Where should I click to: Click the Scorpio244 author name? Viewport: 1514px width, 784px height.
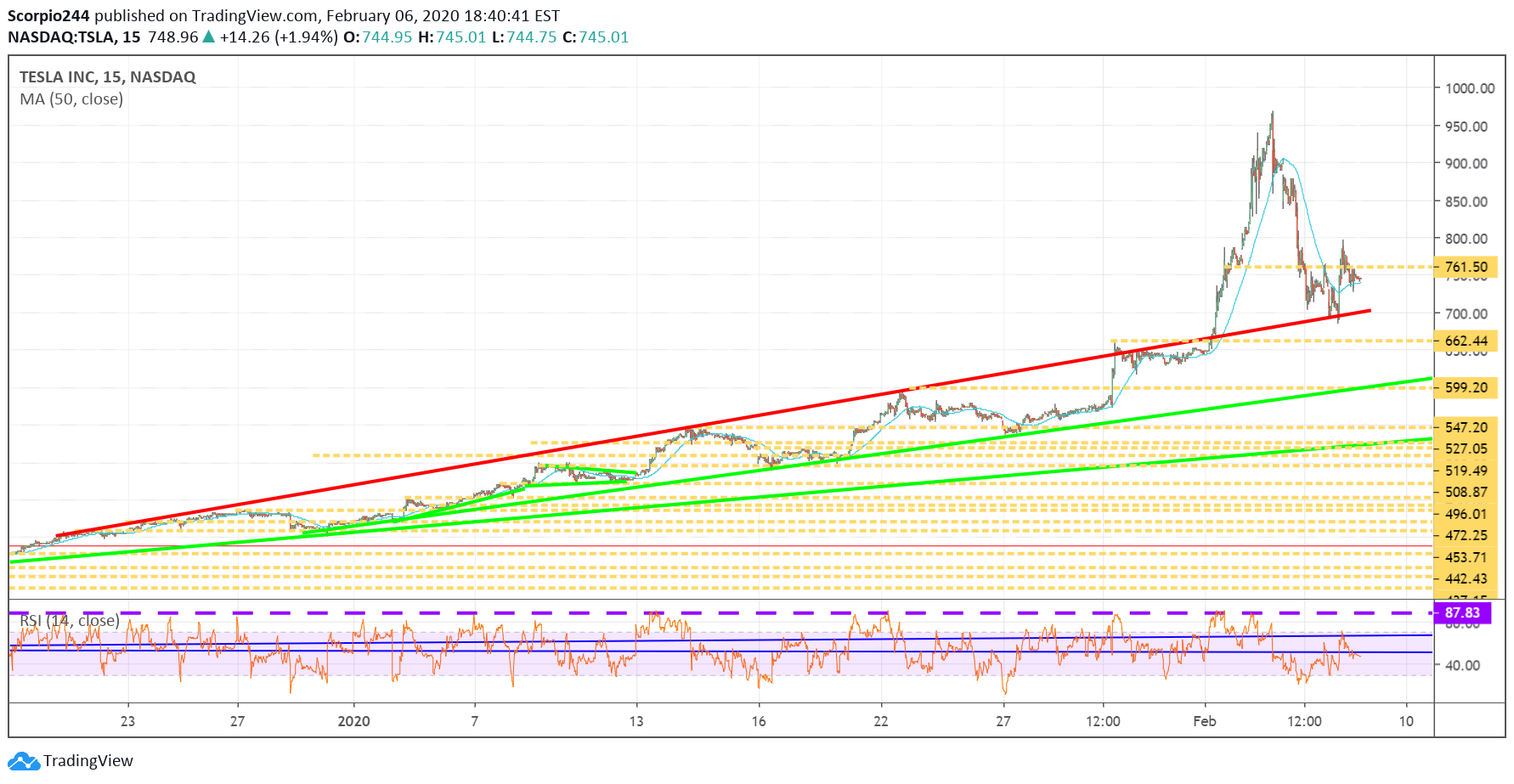tap(49, 16)
